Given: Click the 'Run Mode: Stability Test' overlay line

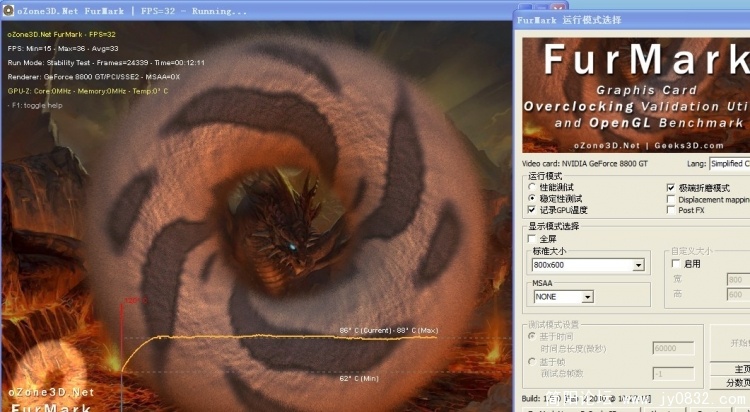Looking at the screenshot, I should [106, 63].
